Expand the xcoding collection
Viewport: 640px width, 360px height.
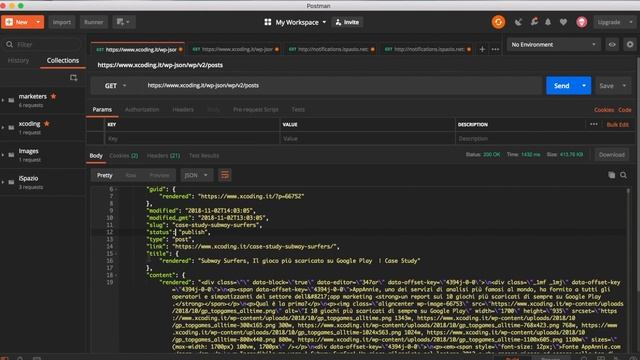coord(3,127)
